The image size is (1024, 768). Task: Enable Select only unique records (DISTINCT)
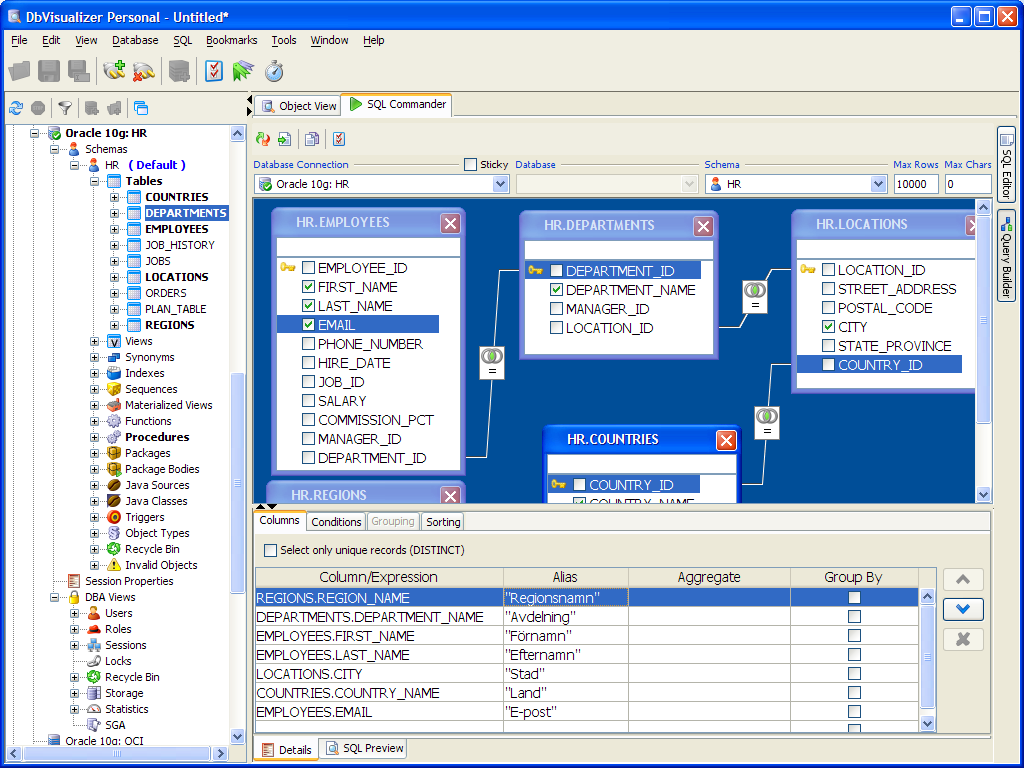tap(271, 550)
